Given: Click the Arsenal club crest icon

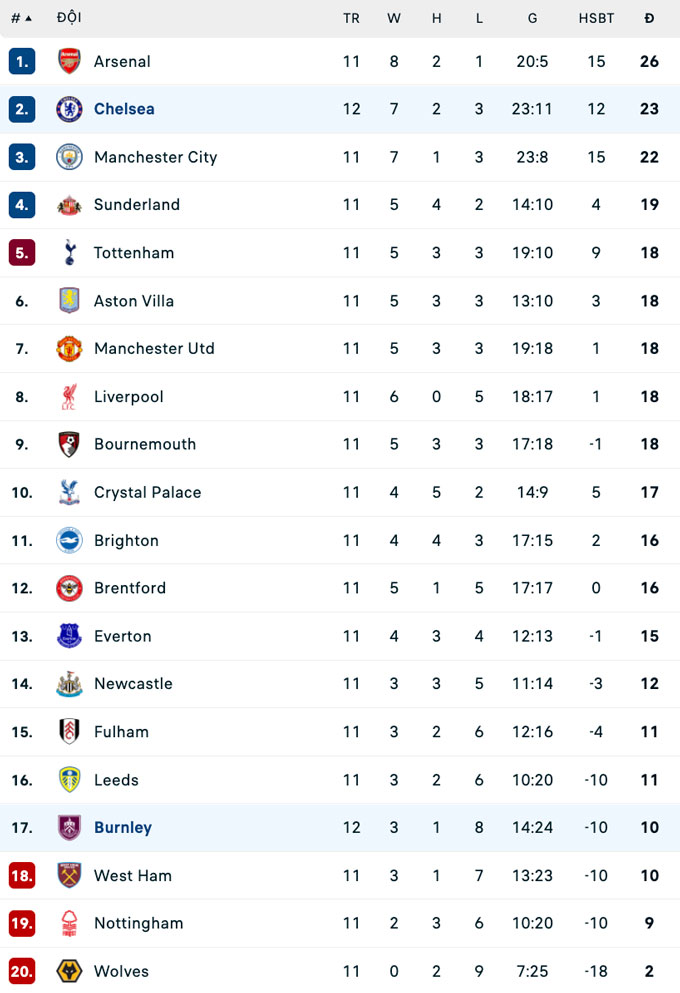Looking at the screenshot, I should (x=69, y=61).
